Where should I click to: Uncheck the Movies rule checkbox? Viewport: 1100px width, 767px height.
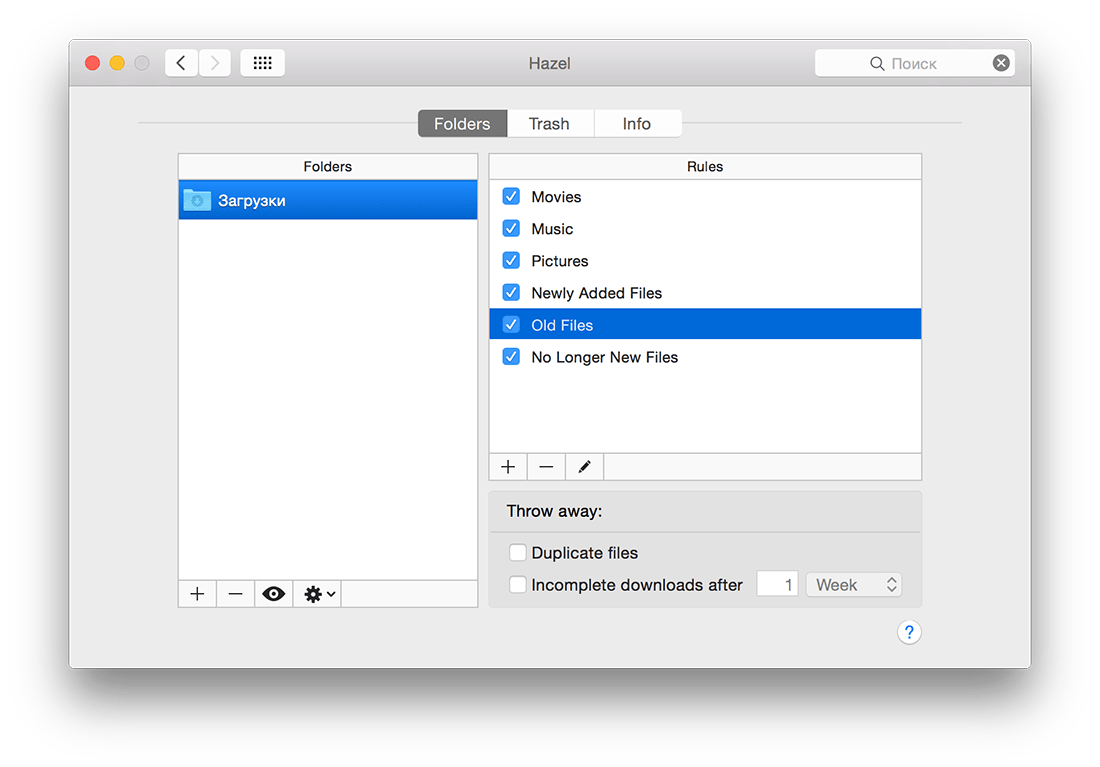pyautogui.click(x=511, y=196)
